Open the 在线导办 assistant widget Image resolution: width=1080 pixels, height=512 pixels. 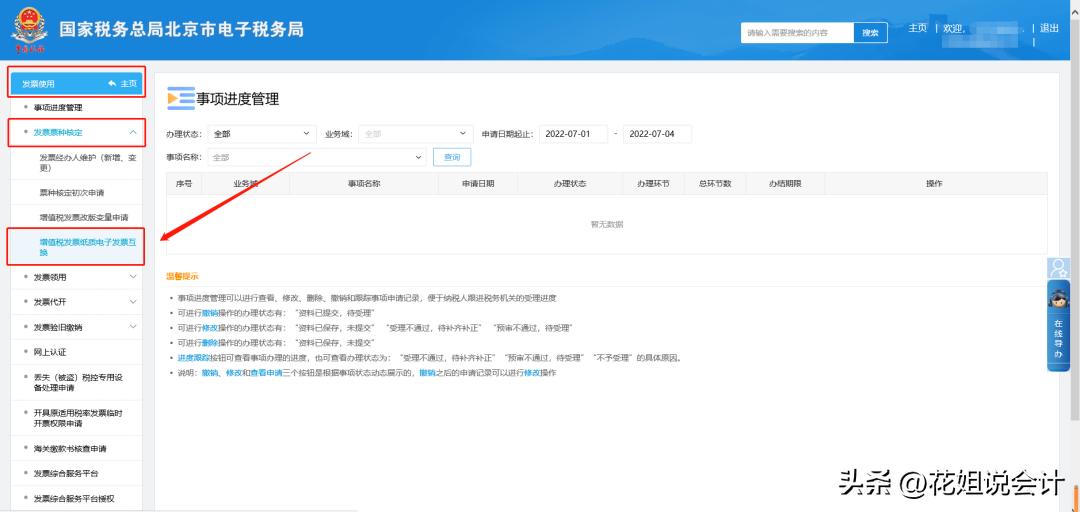pyautogui.click(x=1058, y=326)
